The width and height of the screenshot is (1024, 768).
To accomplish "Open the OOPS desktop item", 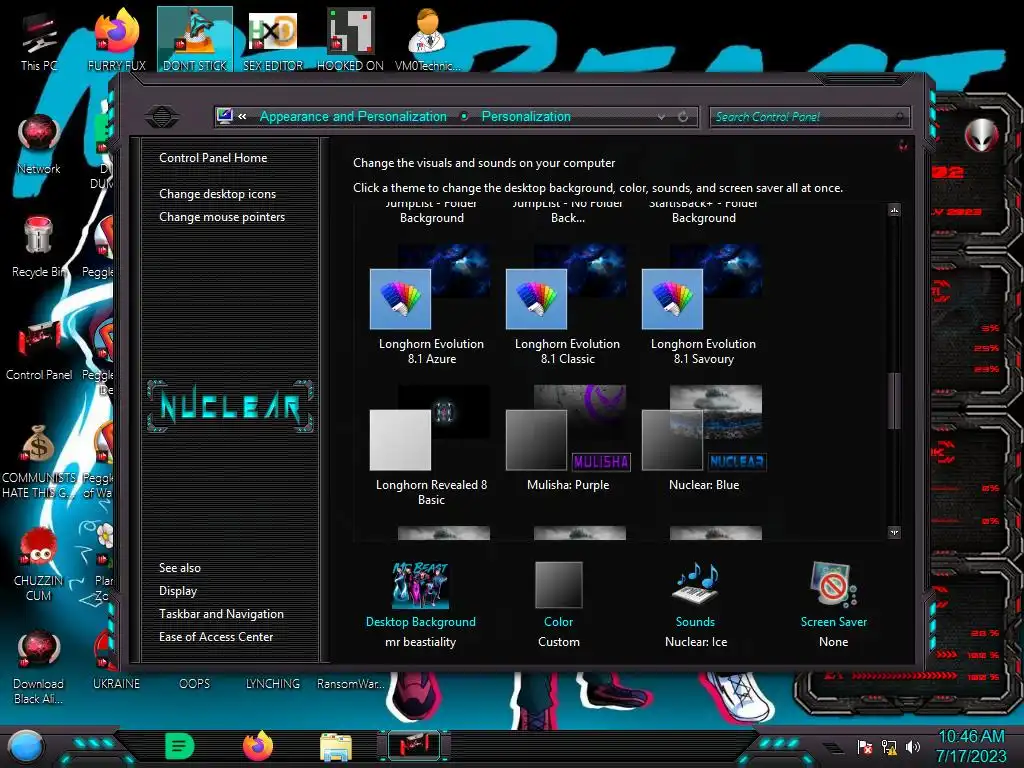I will 195,684.
